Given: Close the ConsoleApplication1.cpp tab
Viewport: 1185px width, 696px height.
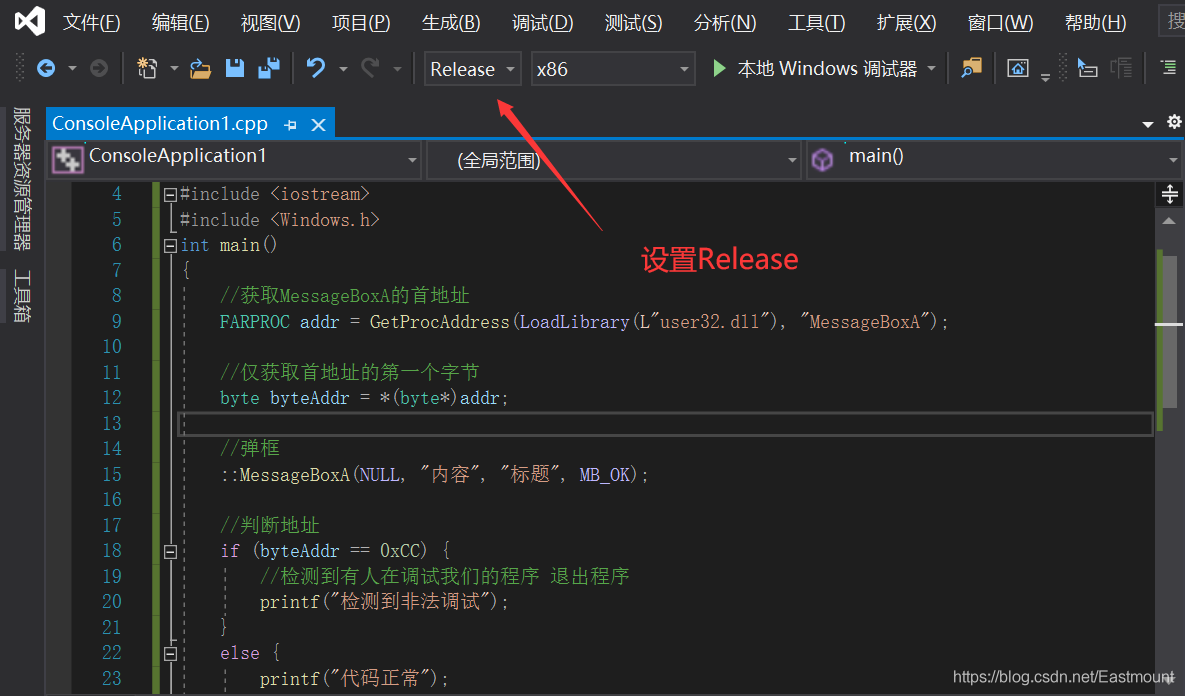Looking at the screenshot, I should 319,125.
